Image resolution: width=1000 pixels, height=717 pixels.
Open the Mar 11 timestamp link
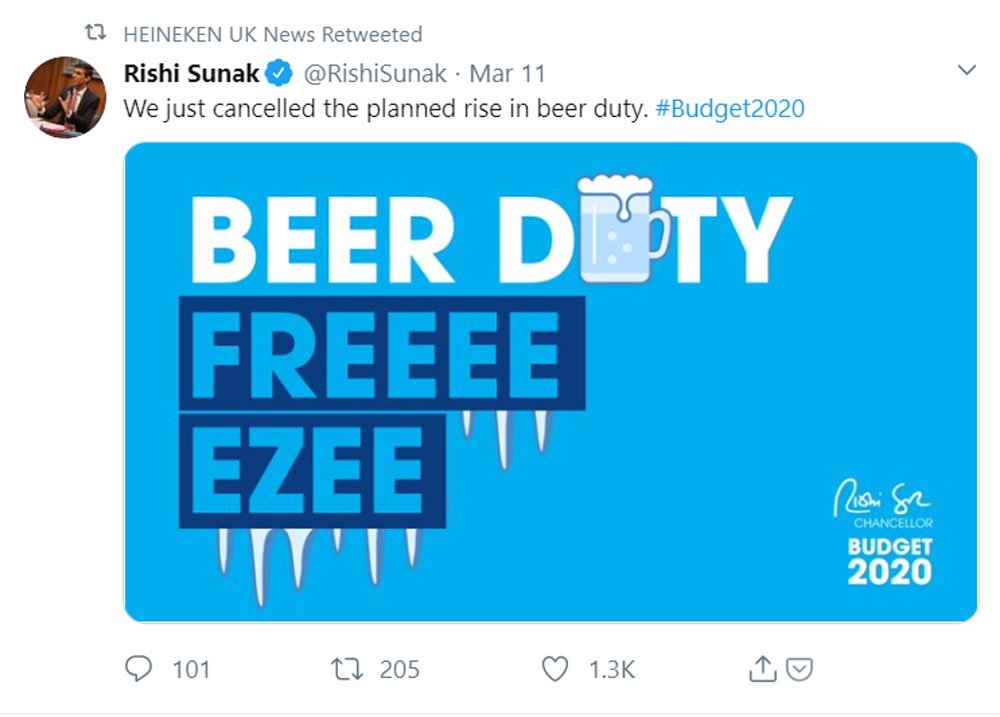coord(508,74)
